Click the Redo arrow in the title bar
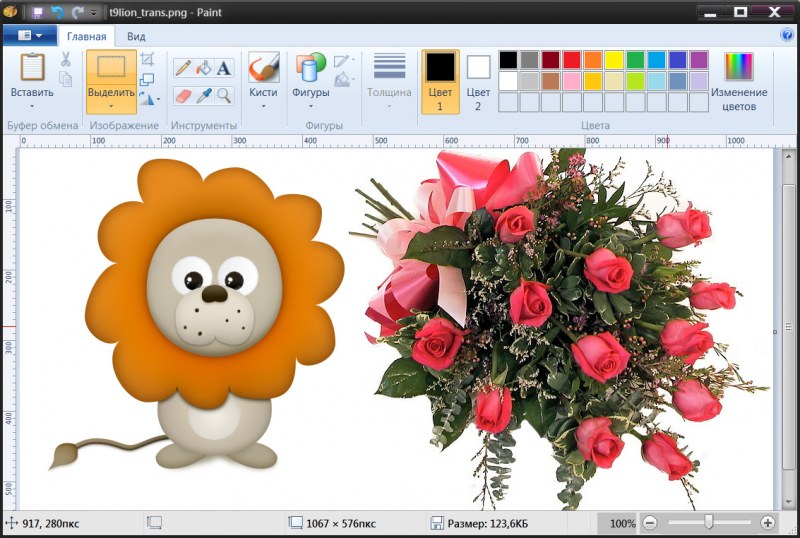This screenshot has width=800, height=538. click(x=78, y=12)
